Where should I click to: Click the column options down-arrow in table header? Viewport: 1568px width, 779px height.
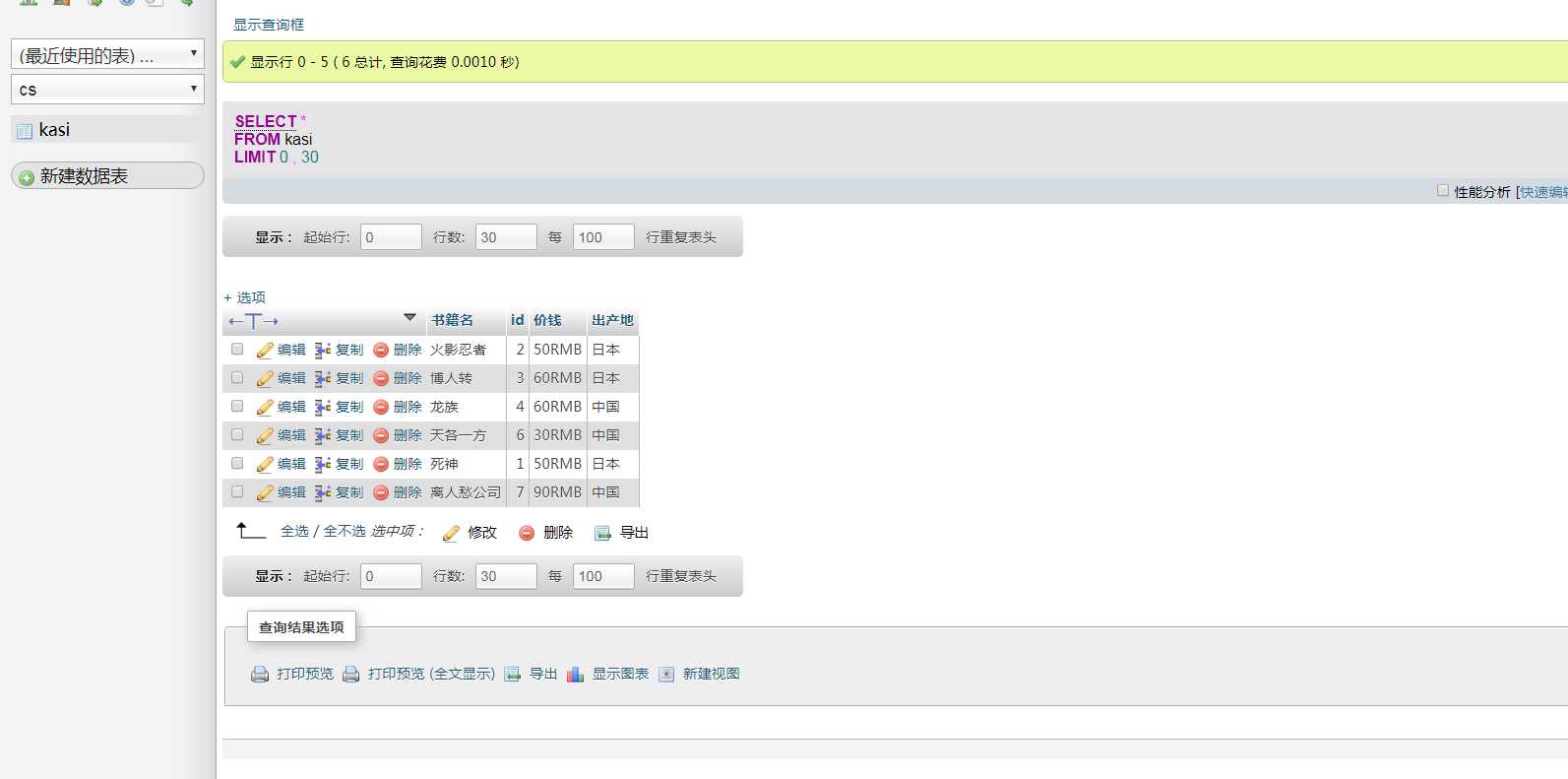(x=410, y=318)
